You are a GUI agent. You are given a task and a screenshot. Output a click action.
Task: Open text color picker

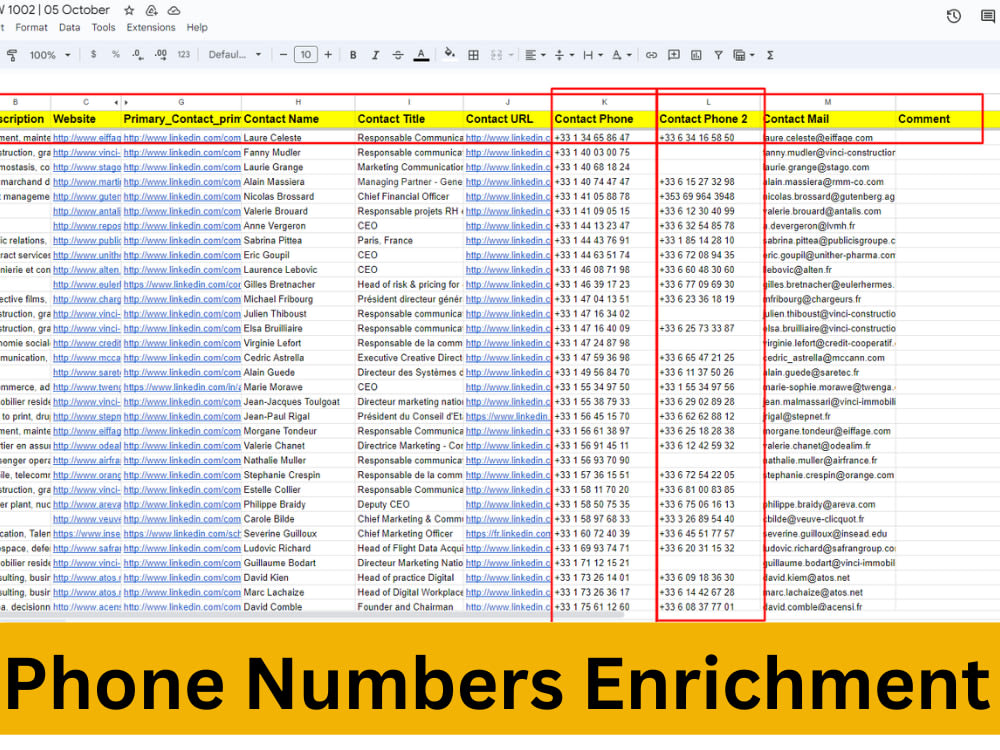421,55
